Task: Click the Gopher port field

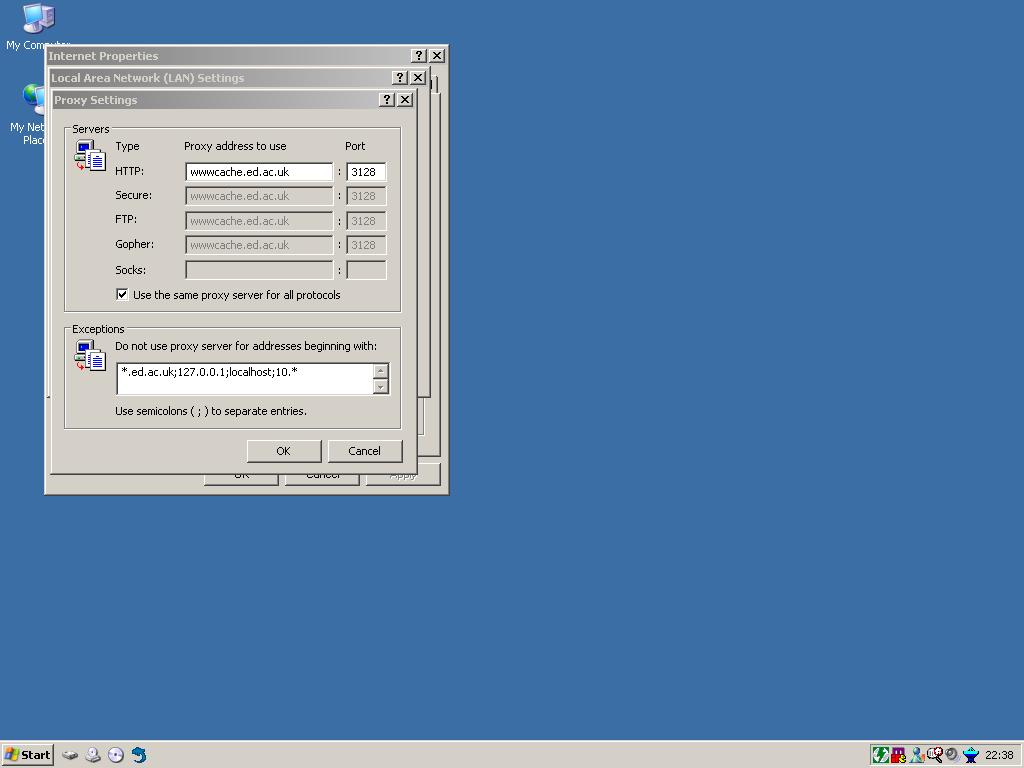Action: (366, 245)
